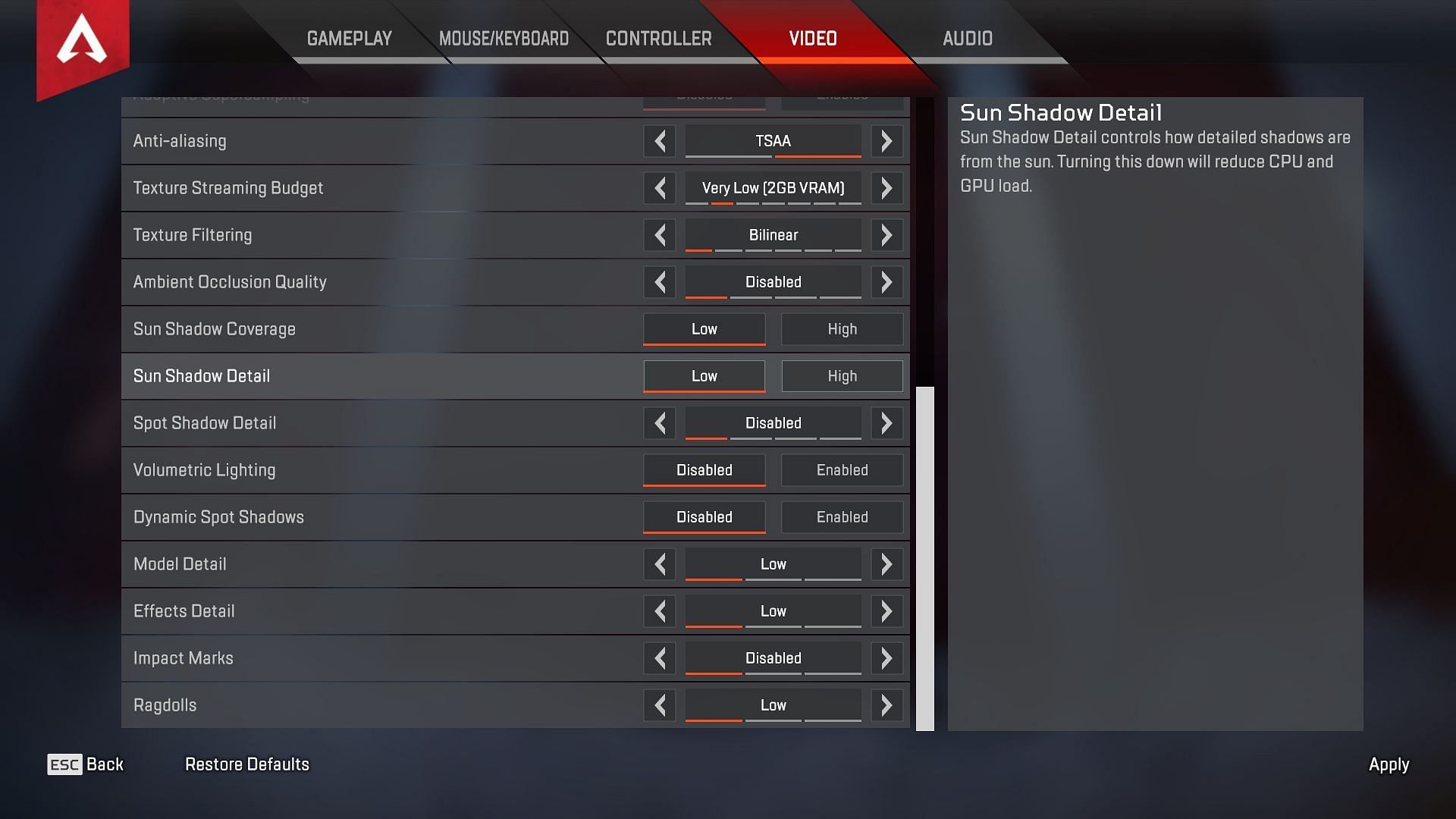Click left arrow icon for Ragdolls
The height and width of the screenshot is (819, 1456).
point(659,704)
